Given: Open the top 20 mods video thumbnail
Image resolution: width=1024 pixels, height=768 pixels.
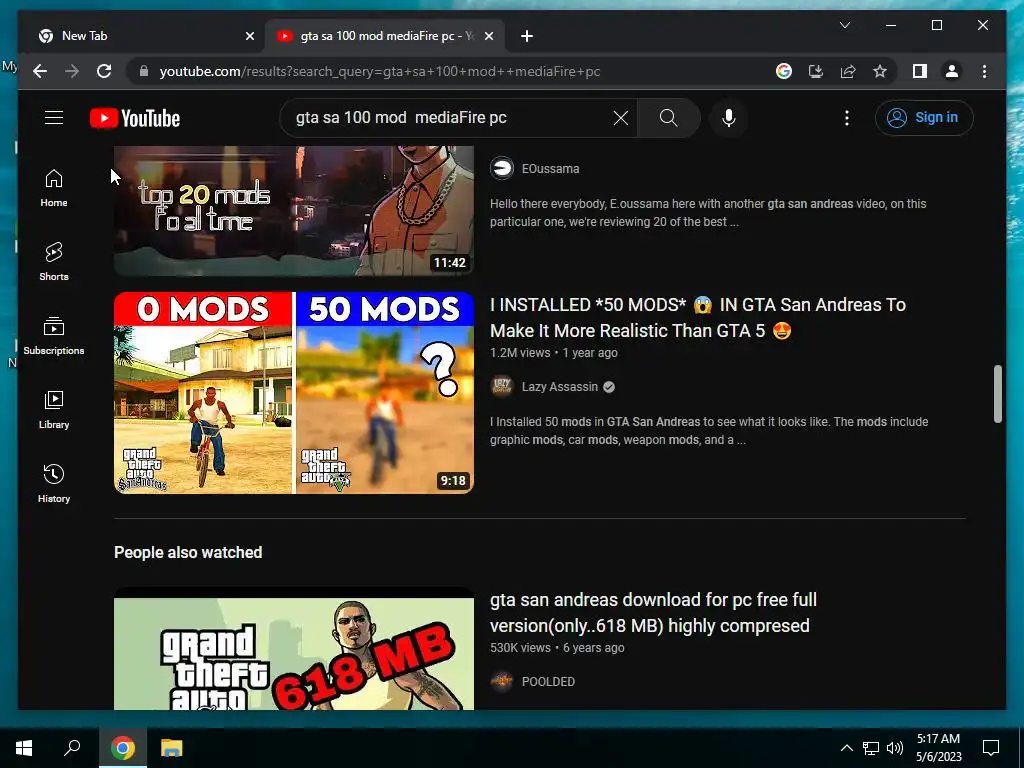Looking at the screenshot, I should 294,210.
